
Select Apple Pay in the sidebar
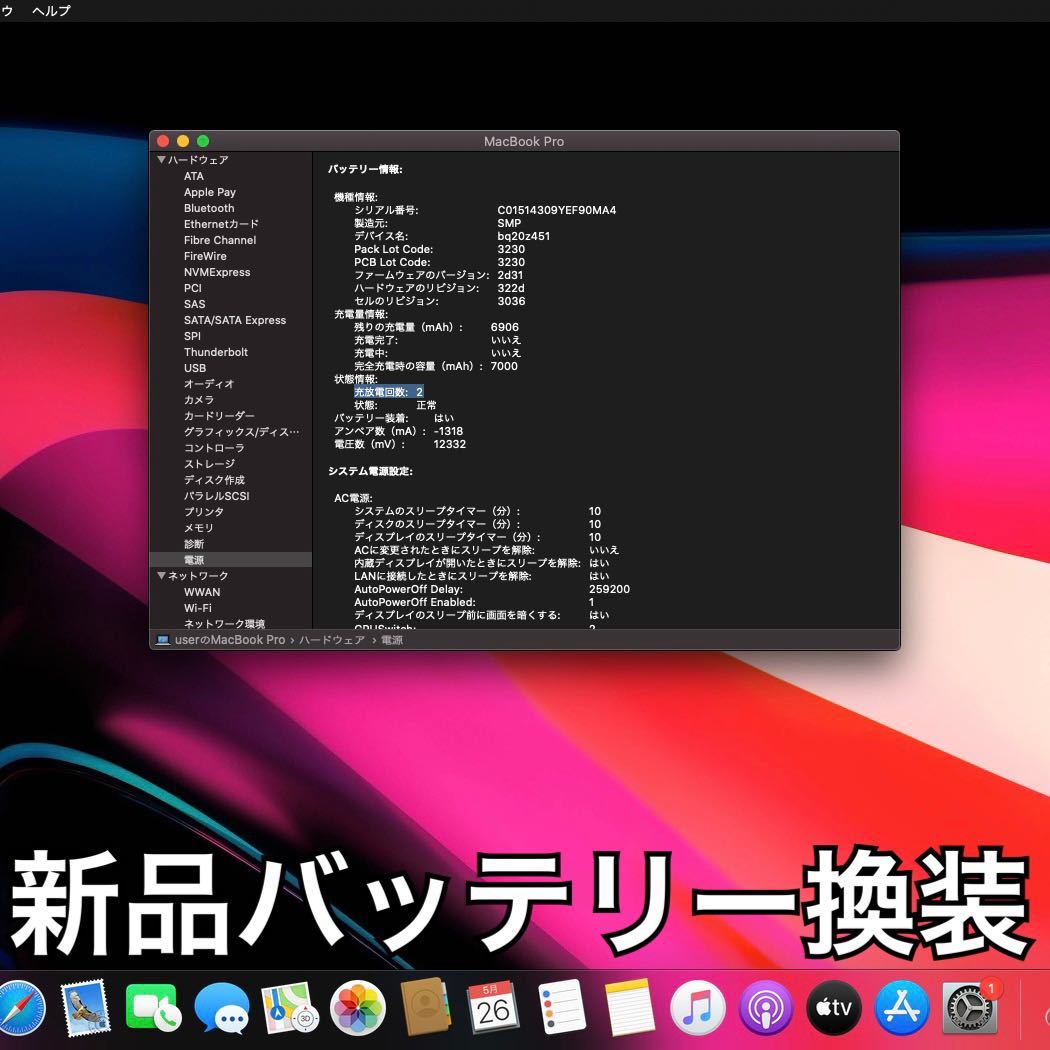210,192
